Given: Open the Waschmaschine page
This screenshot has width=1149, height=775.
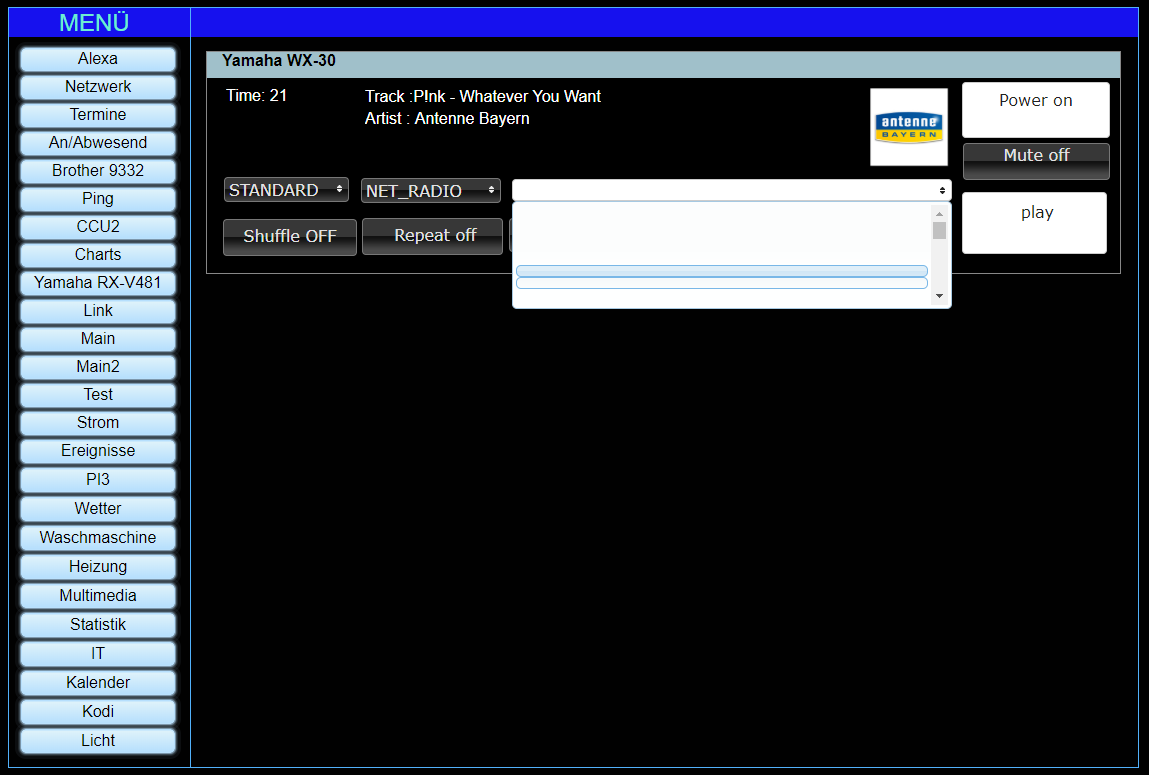Looking at the screenshot, I should pos(97,538).
